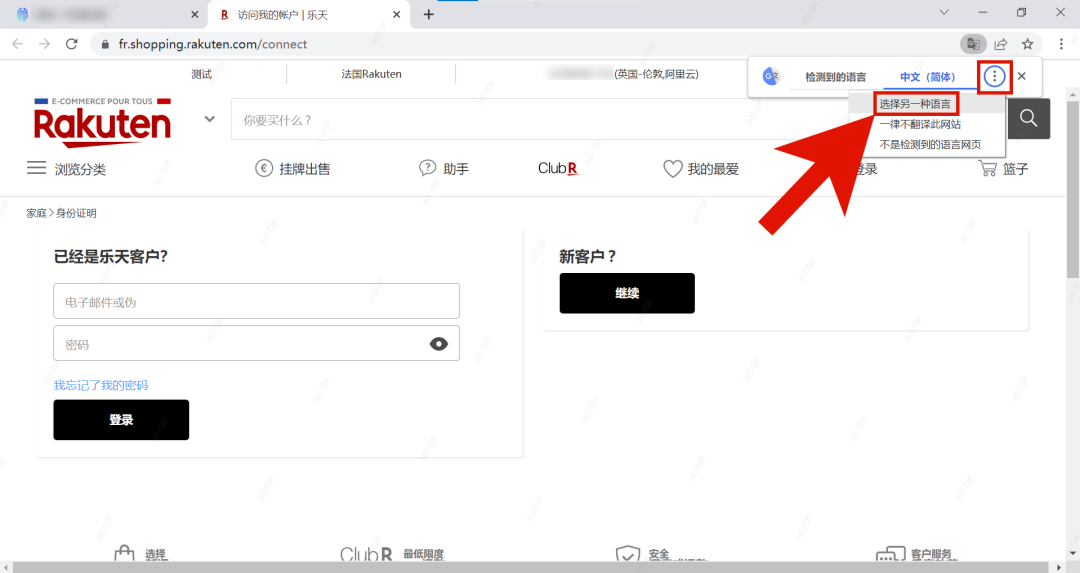Viewport: 1080px width, 573px height.
Task: Open translate popup three-dot options
Action: tap(994, 76)
